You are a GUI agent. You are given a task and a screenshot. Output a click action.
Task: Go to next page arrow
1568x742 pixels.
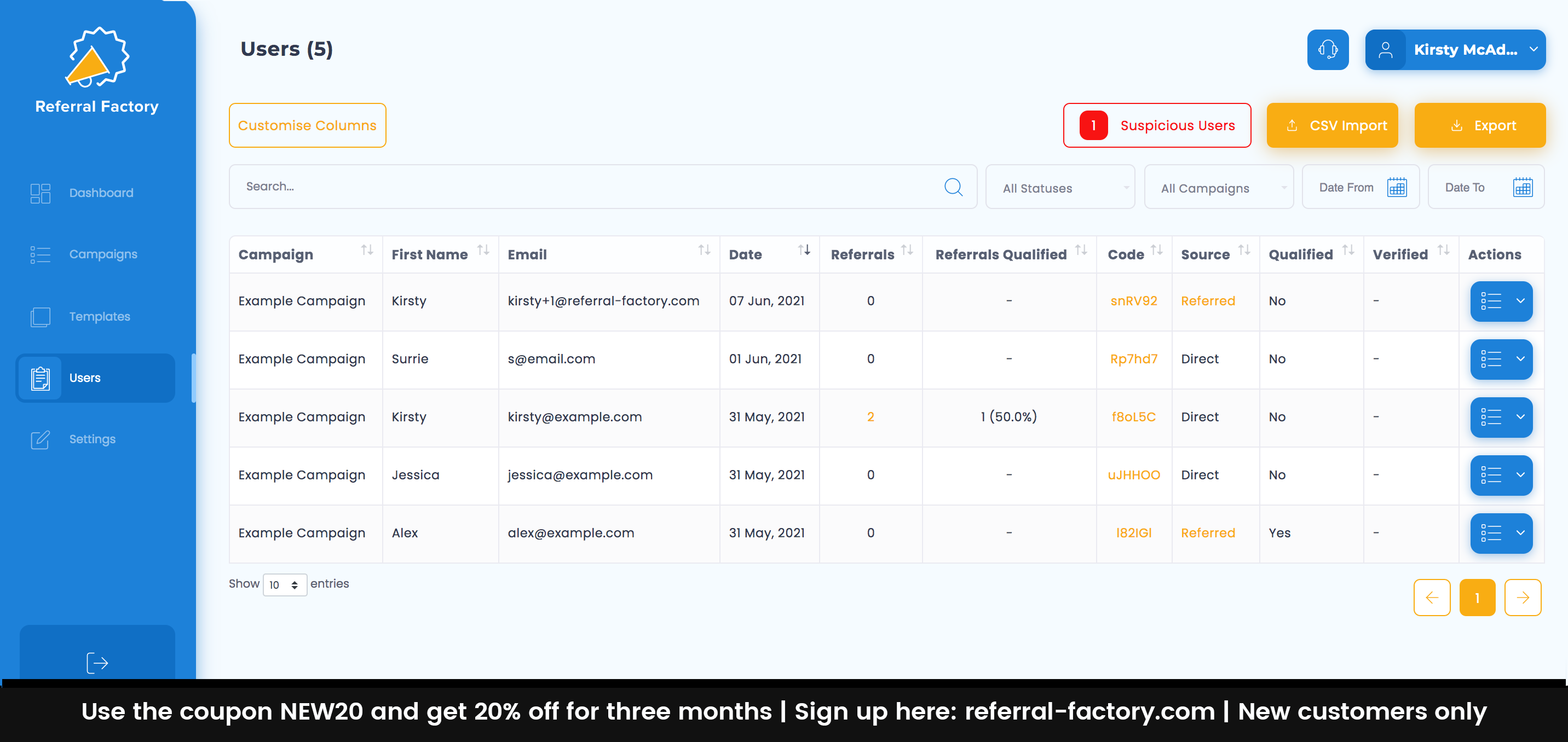click(x=1523, y=597)
